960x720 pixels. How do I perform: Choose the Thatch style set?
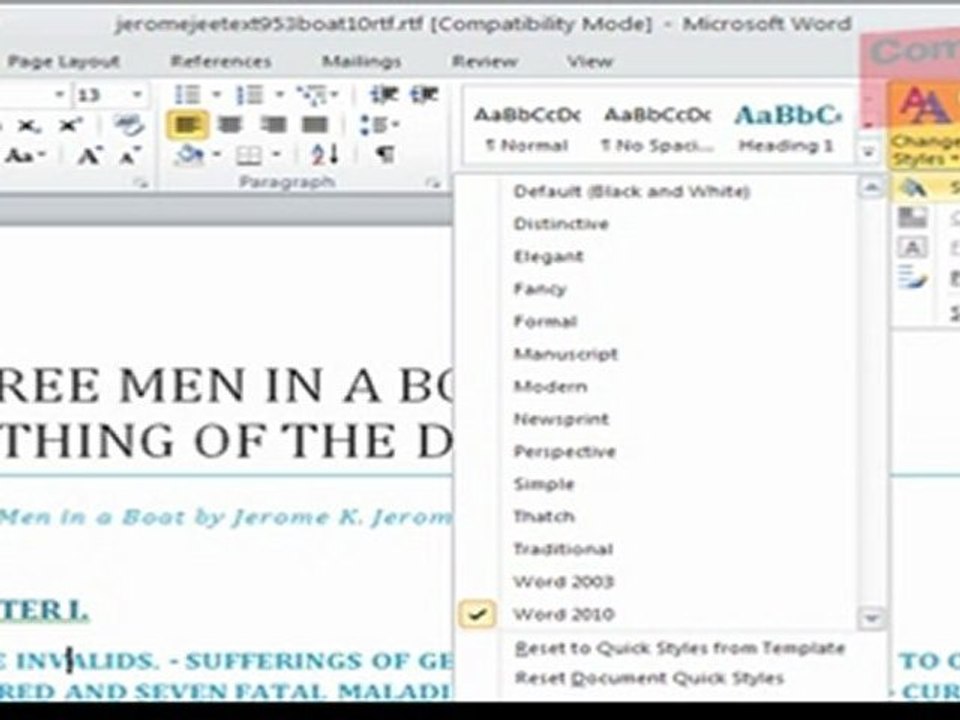(544, 517)
